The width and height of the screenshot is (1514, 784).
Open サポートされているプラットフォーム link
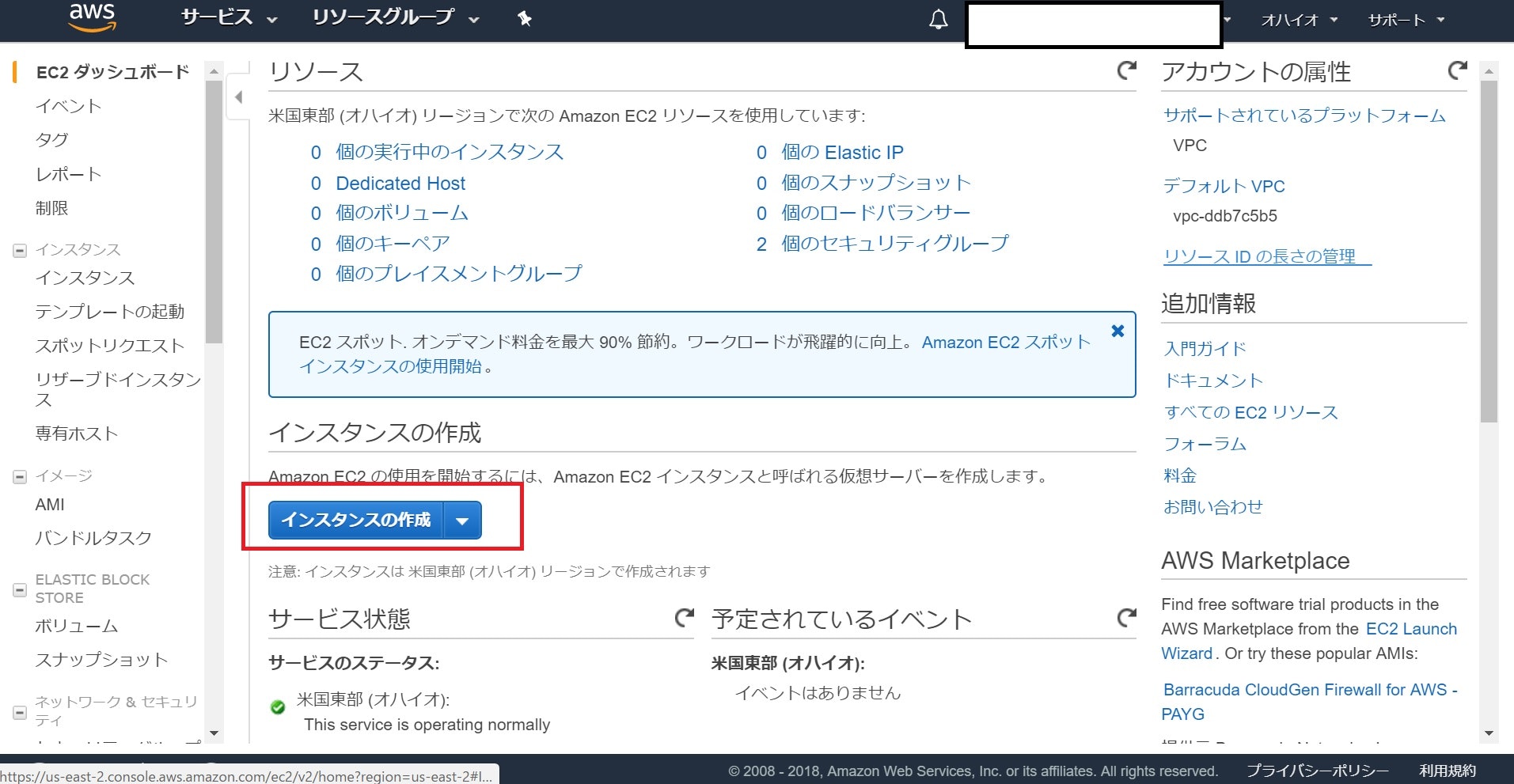point(1304,116)
